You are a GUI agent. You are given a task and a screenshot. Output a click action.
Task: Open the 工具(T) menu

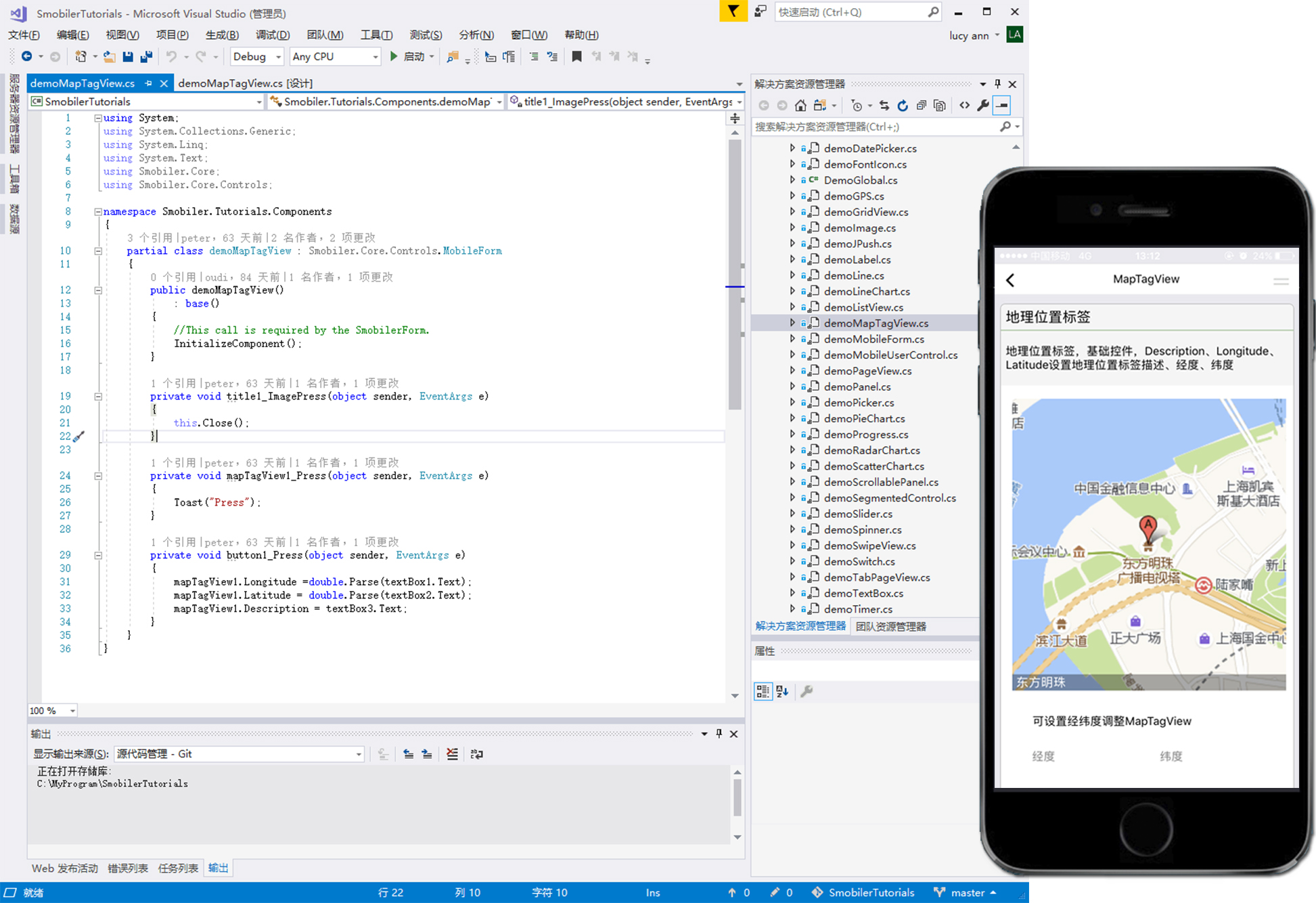click(376, 35)
